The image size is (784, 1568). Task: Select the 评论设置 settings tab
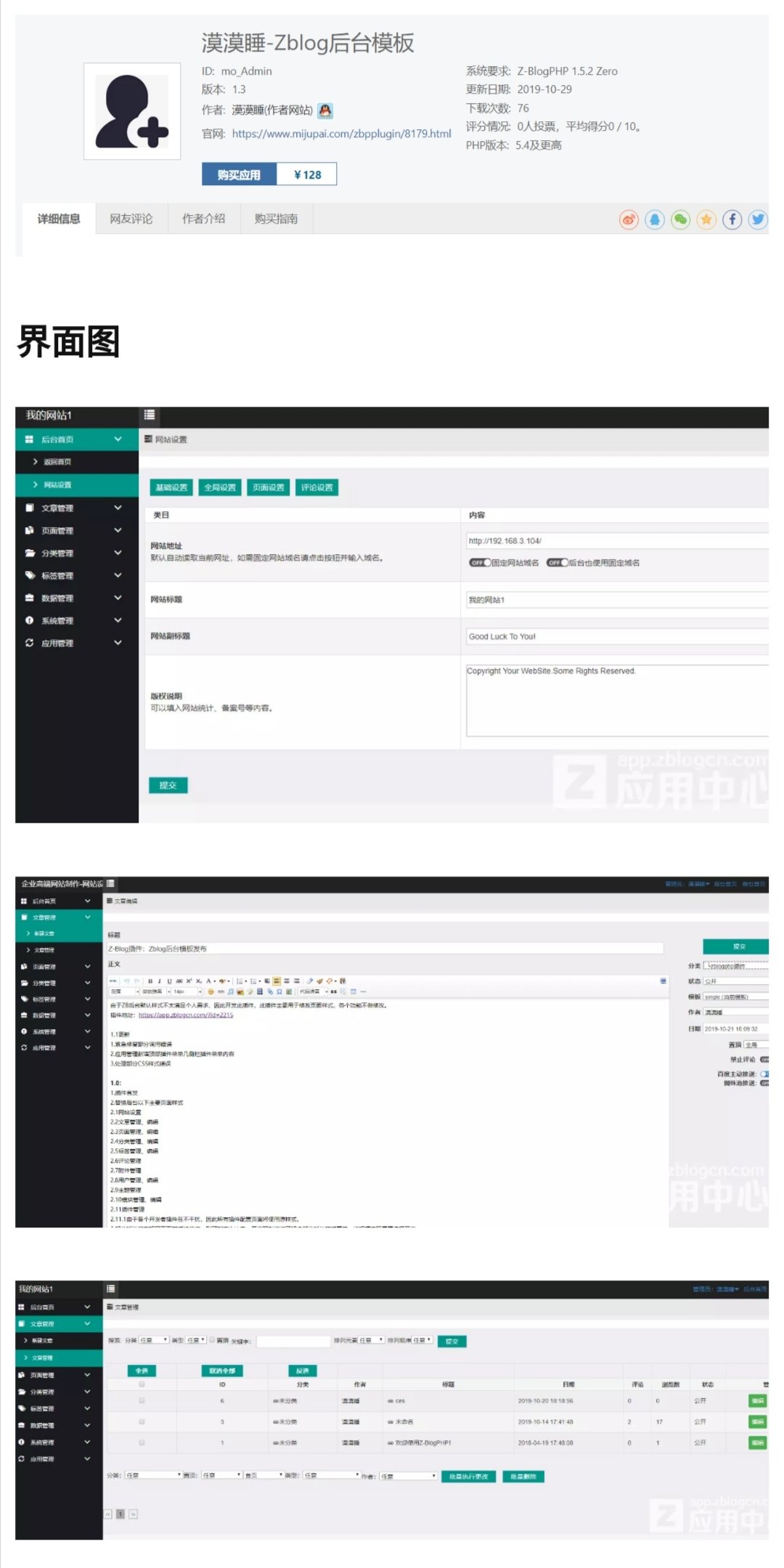pos(317,487)
